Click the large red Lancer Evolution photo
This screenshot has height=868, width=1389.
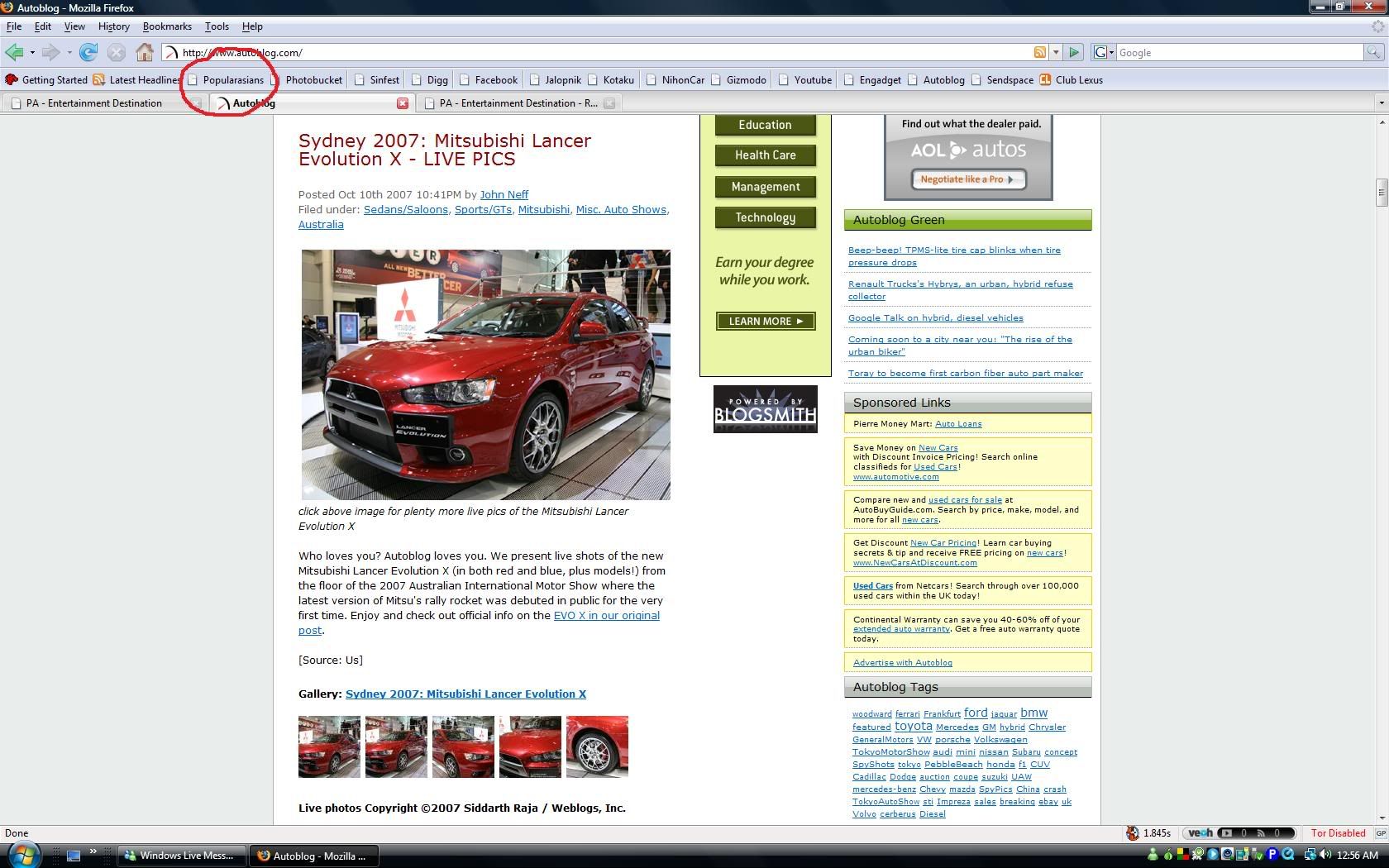pos(486,374)
